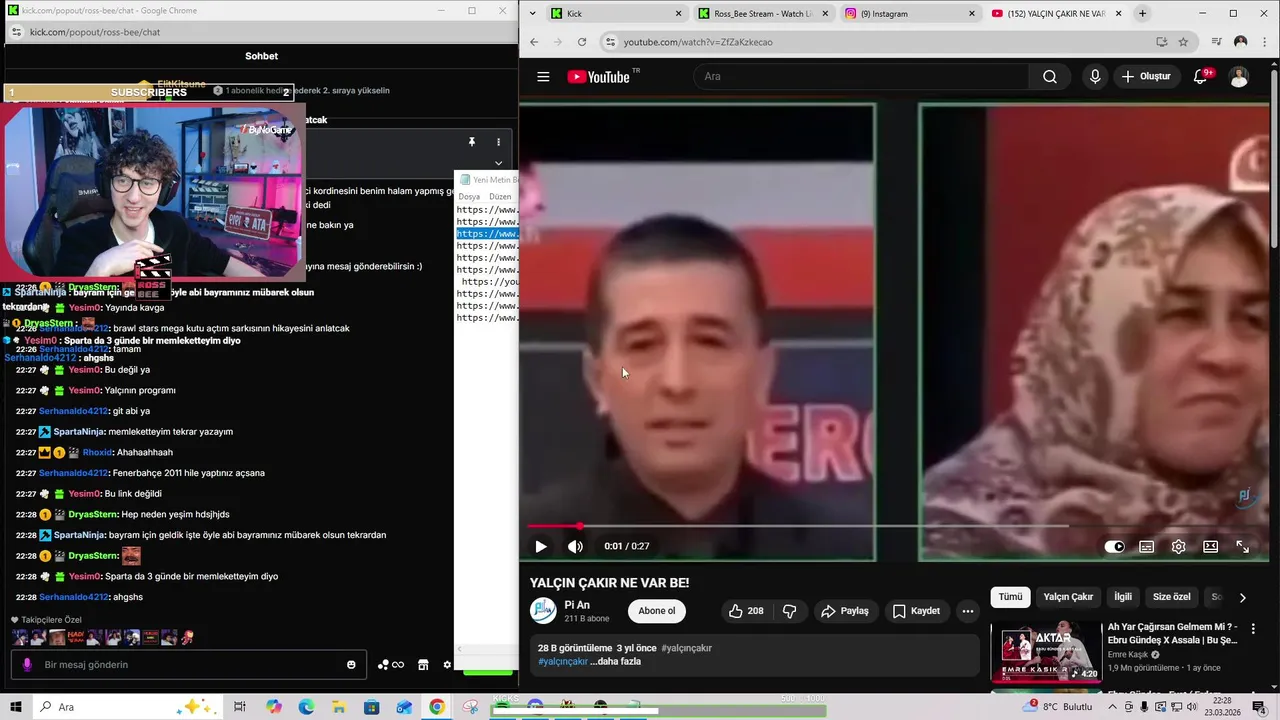
Task: Open Microsoft Edge from taskbar
Action: pos(306,707)
